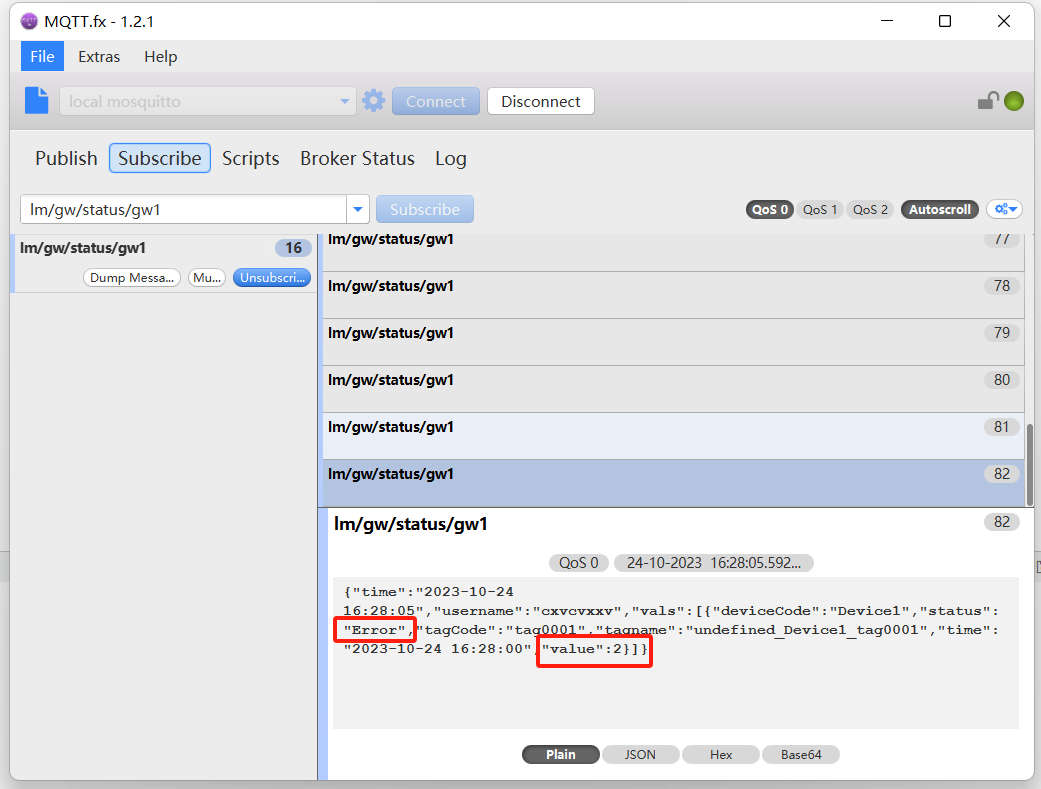Switch to the Publish tab
The image size is (1041, 789).
[x=66, y=158]
